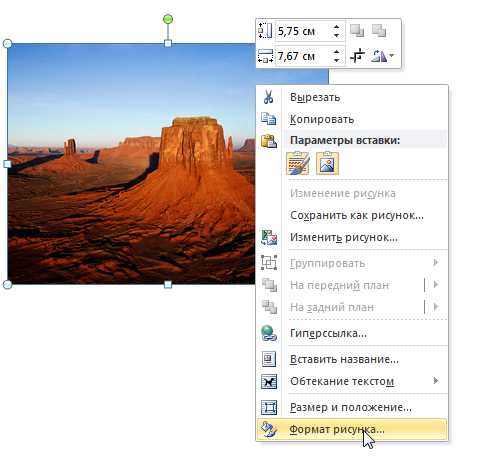This screenshot has width=478, height=457.
Task: Choose Paste as Picture option icon
Action: click(327, 163)
